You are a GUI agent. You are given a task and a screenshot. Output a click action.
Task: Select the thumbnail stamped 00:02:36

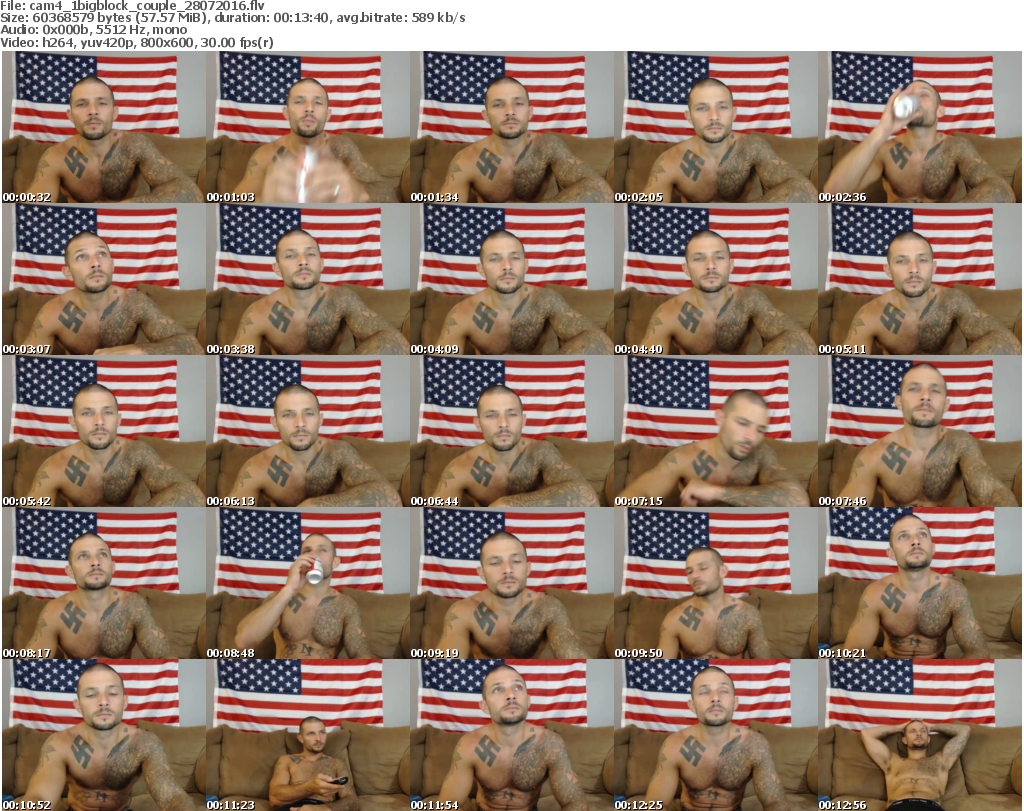coord(920,127)
